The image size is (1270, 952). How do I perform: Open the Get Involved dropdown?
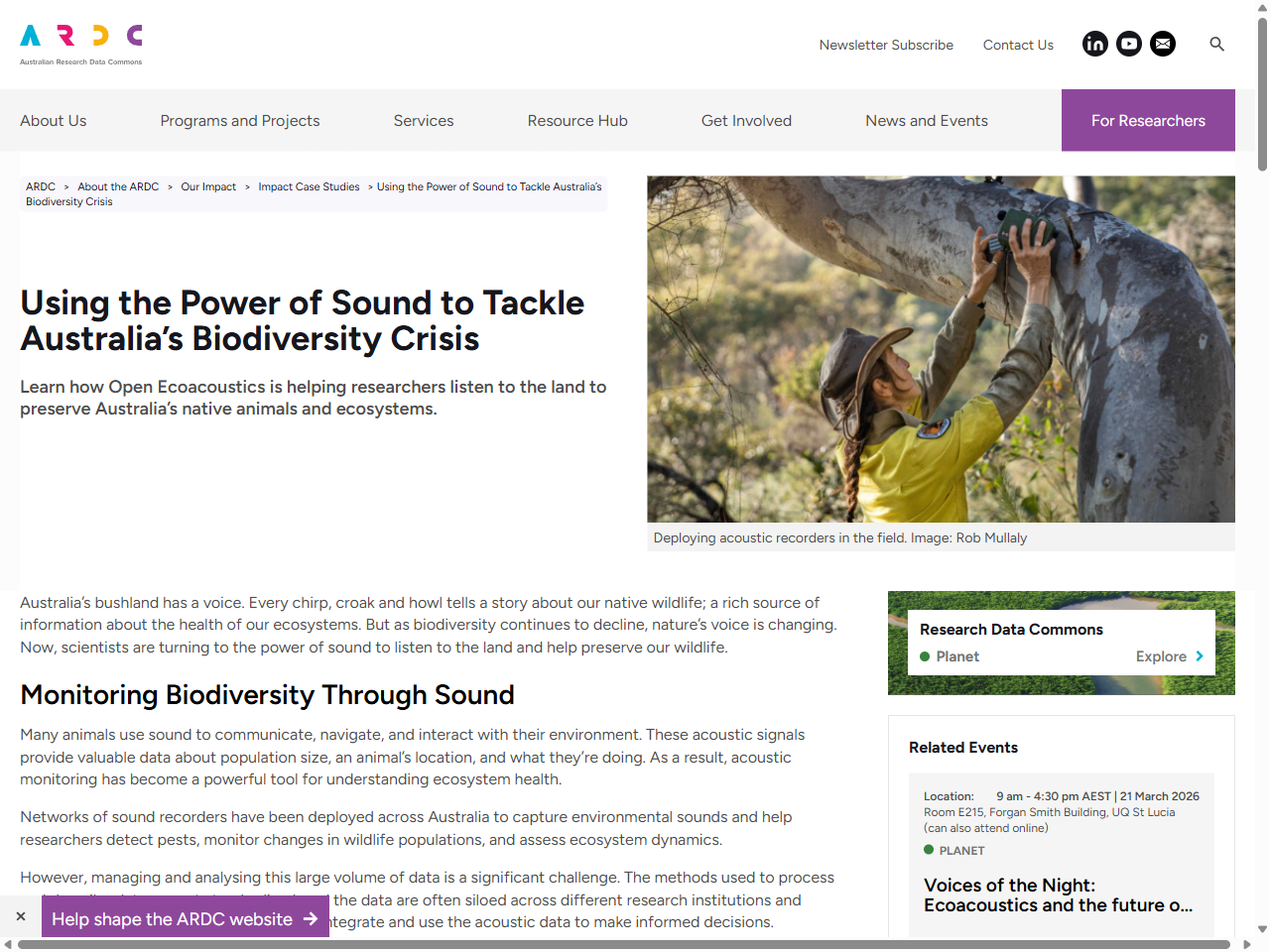click(x=746, y=120)
